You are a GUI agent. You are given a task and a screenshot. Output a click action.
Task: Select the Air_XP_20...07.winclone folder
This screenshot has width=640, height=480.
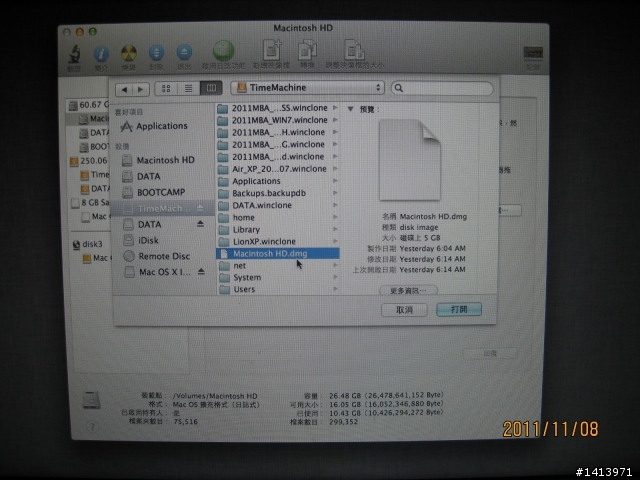pos(278,169)
